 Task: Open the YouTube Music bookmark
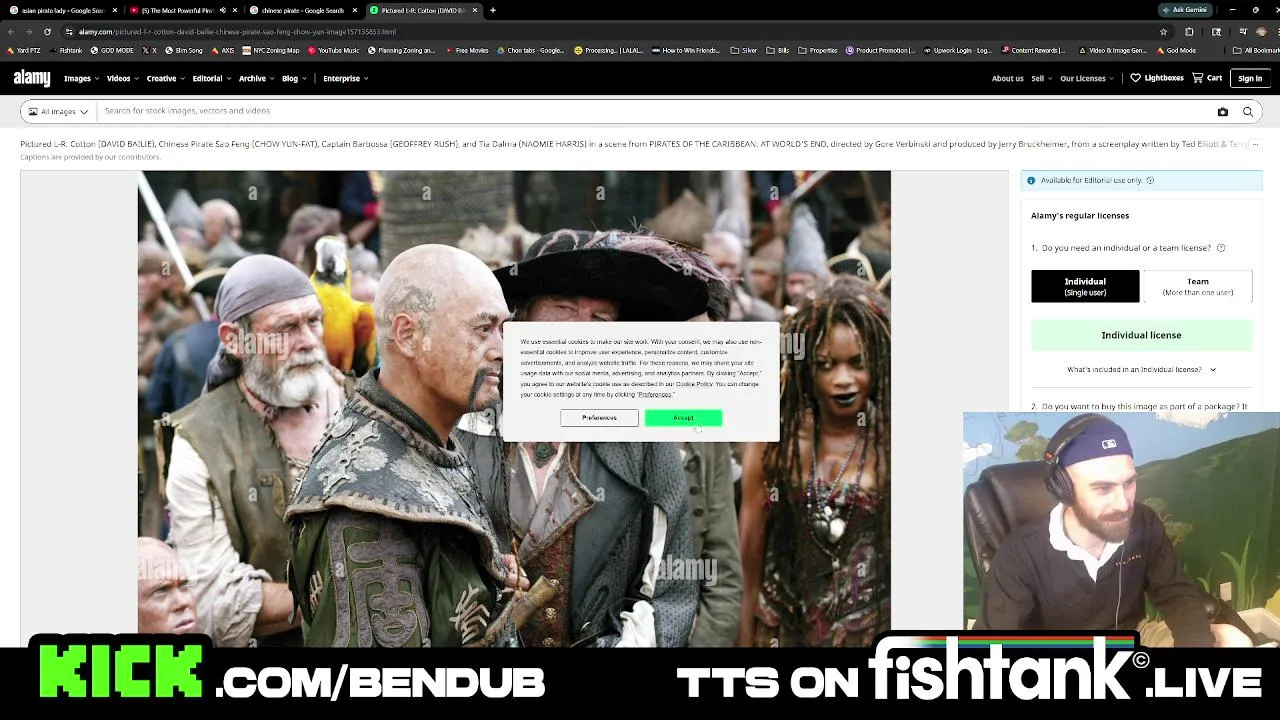point(334,50)
